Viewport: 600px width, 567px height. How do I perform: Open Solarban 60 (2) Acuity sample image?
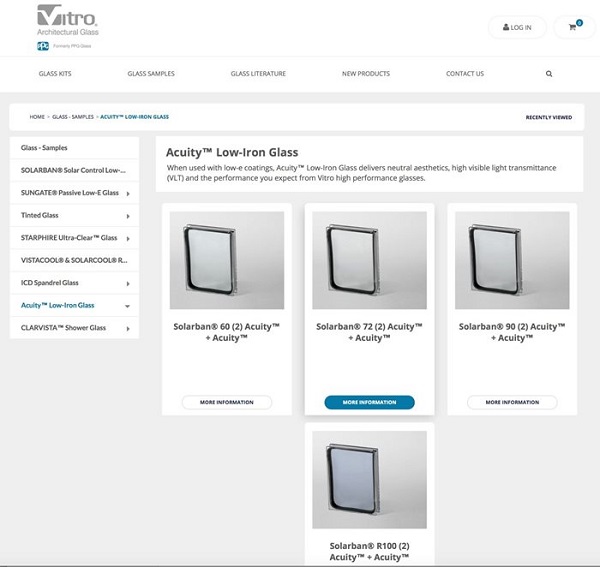227,260
